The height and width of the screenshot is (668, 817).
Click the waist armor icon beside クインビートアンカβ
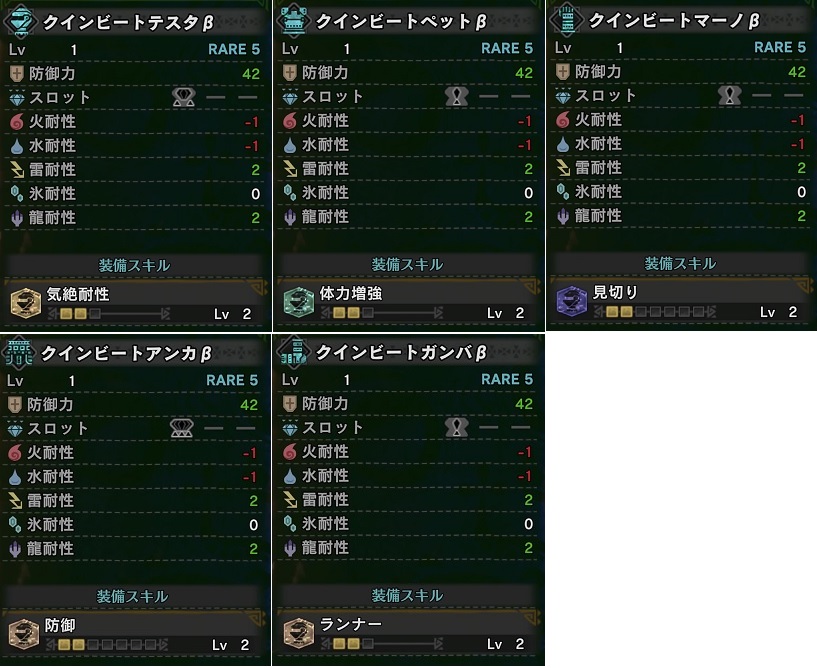point(19,353)
